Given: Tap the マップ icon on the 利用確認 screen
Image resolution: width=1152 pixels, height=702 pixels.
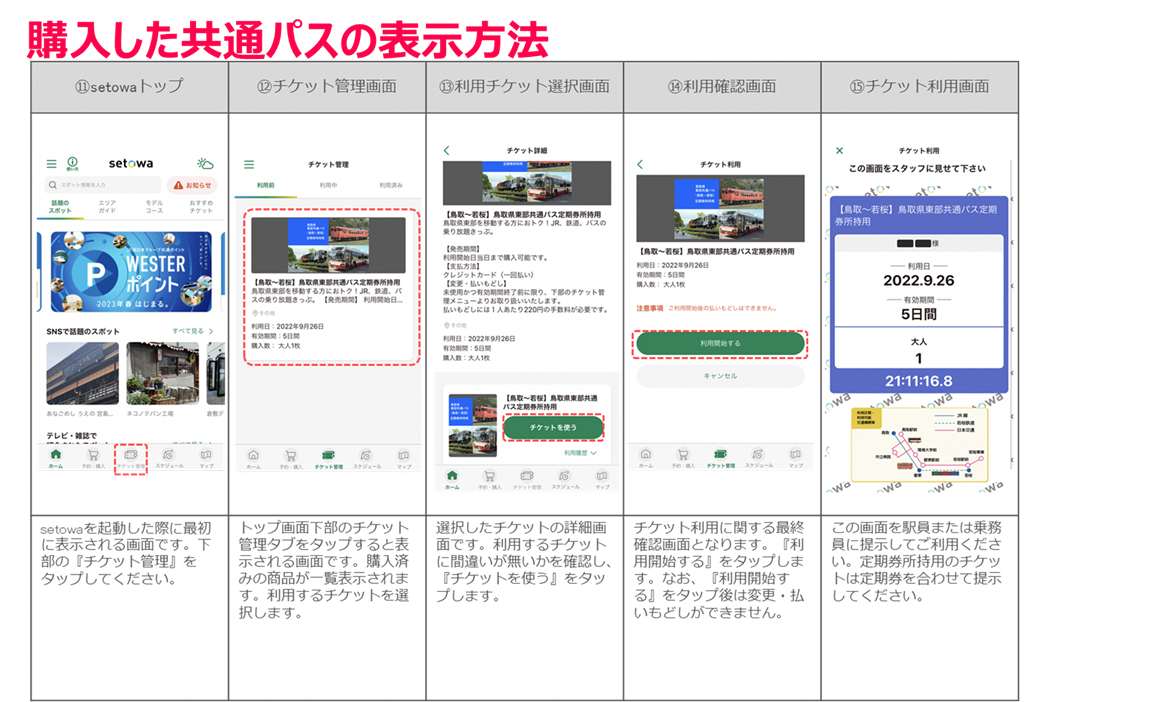Looking at the screenshot, I should point(796,459).
